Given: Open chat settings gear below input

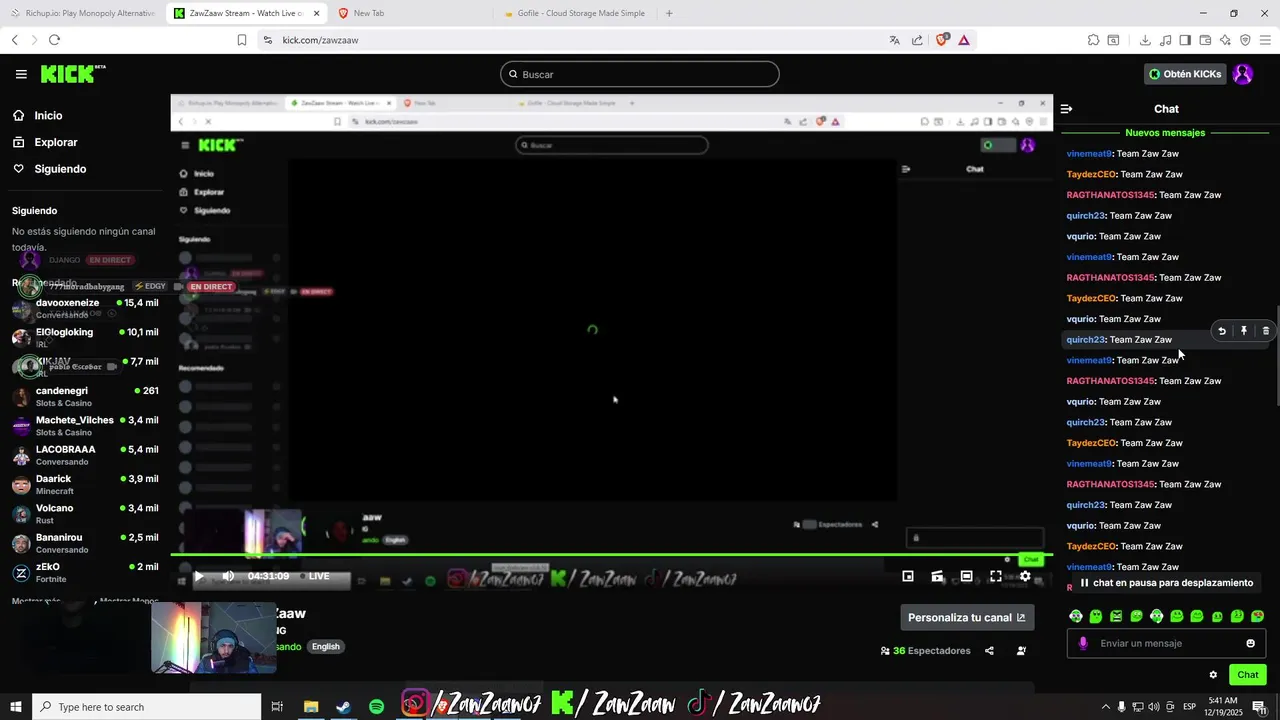Looking at the screenshot, I should click(x=1213, y=675).
